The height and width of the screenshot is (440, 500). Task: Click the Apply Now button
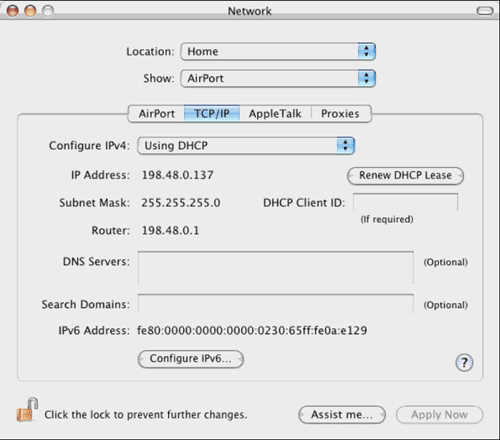(439, 415)
